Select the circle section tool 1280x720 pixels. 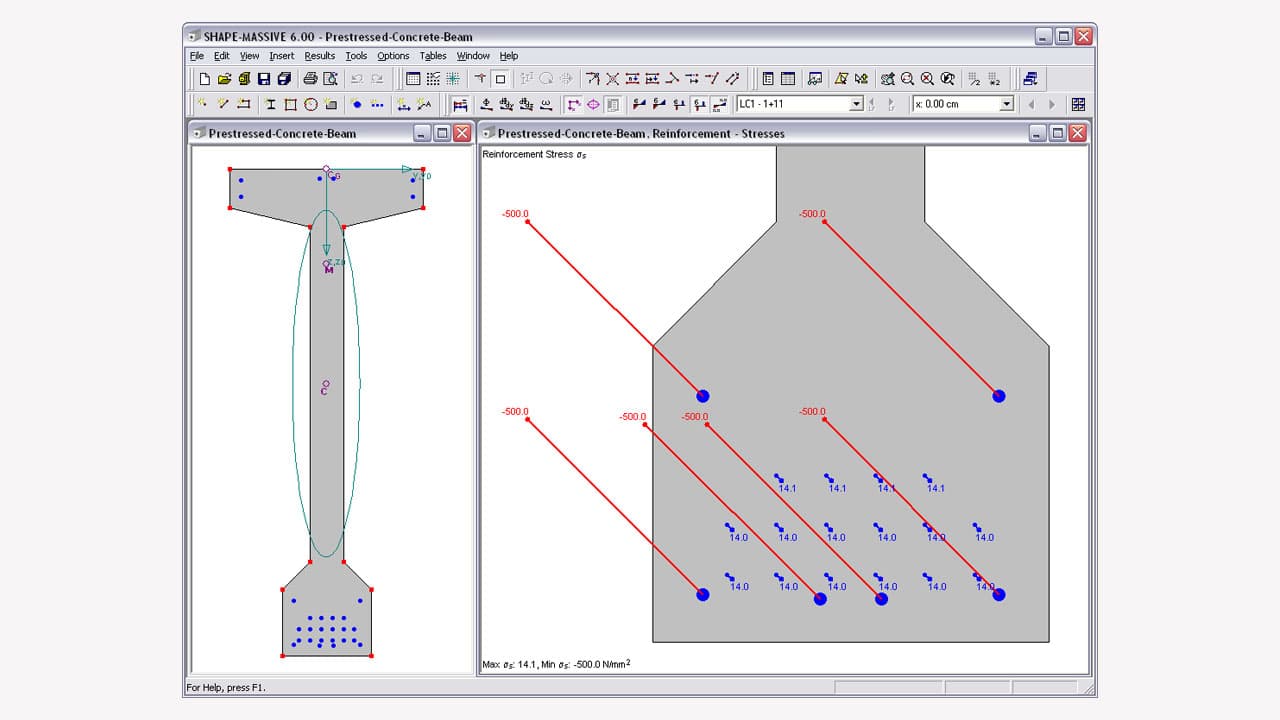(x=310, y=104)
